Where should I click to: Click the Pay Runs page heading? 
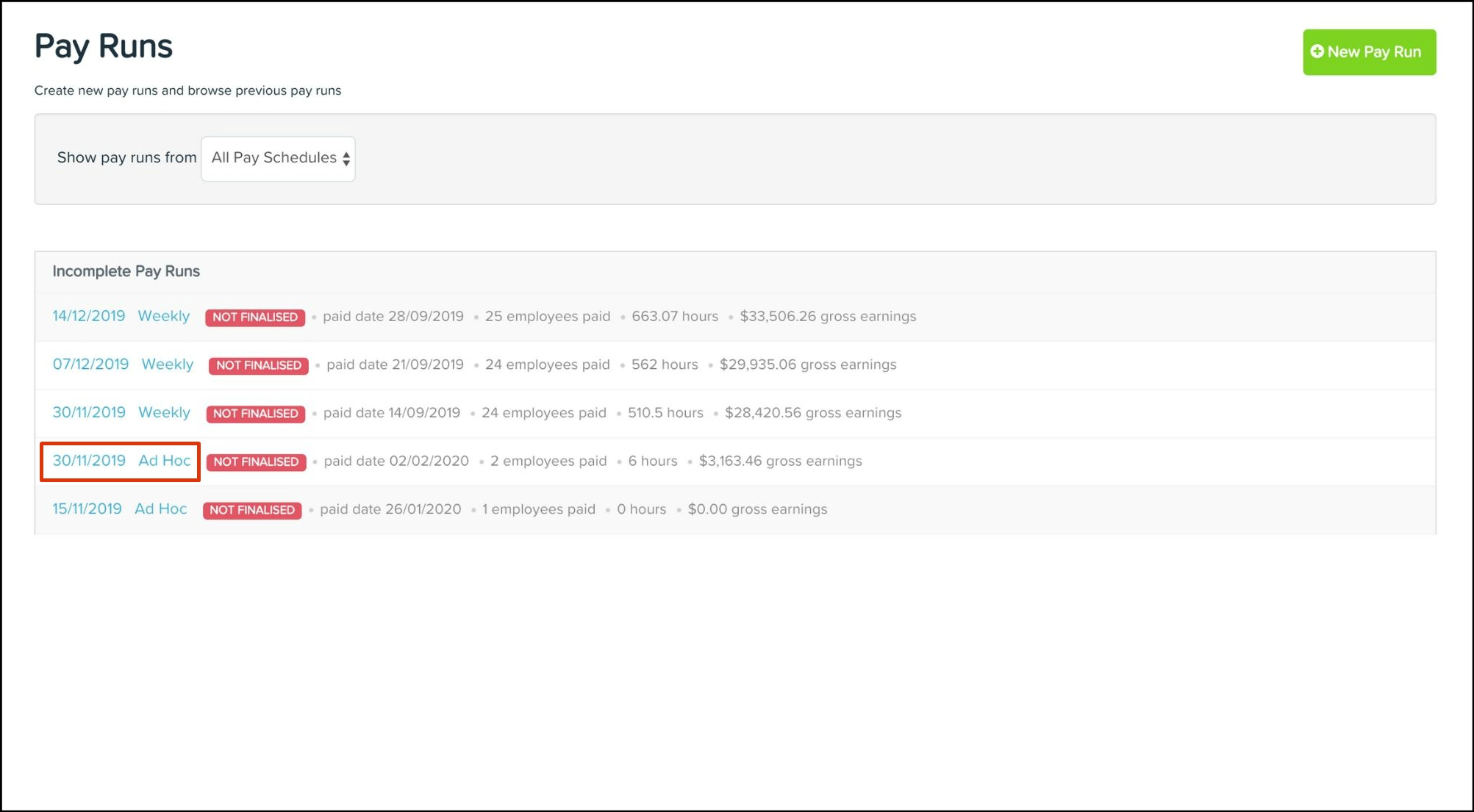tap(103, 46)
